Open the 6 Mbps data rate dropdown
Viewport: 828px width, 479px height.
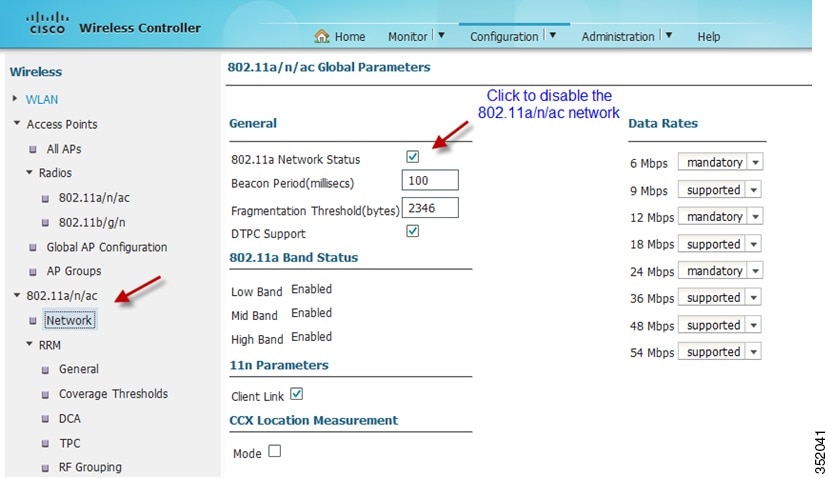point(720,162)
